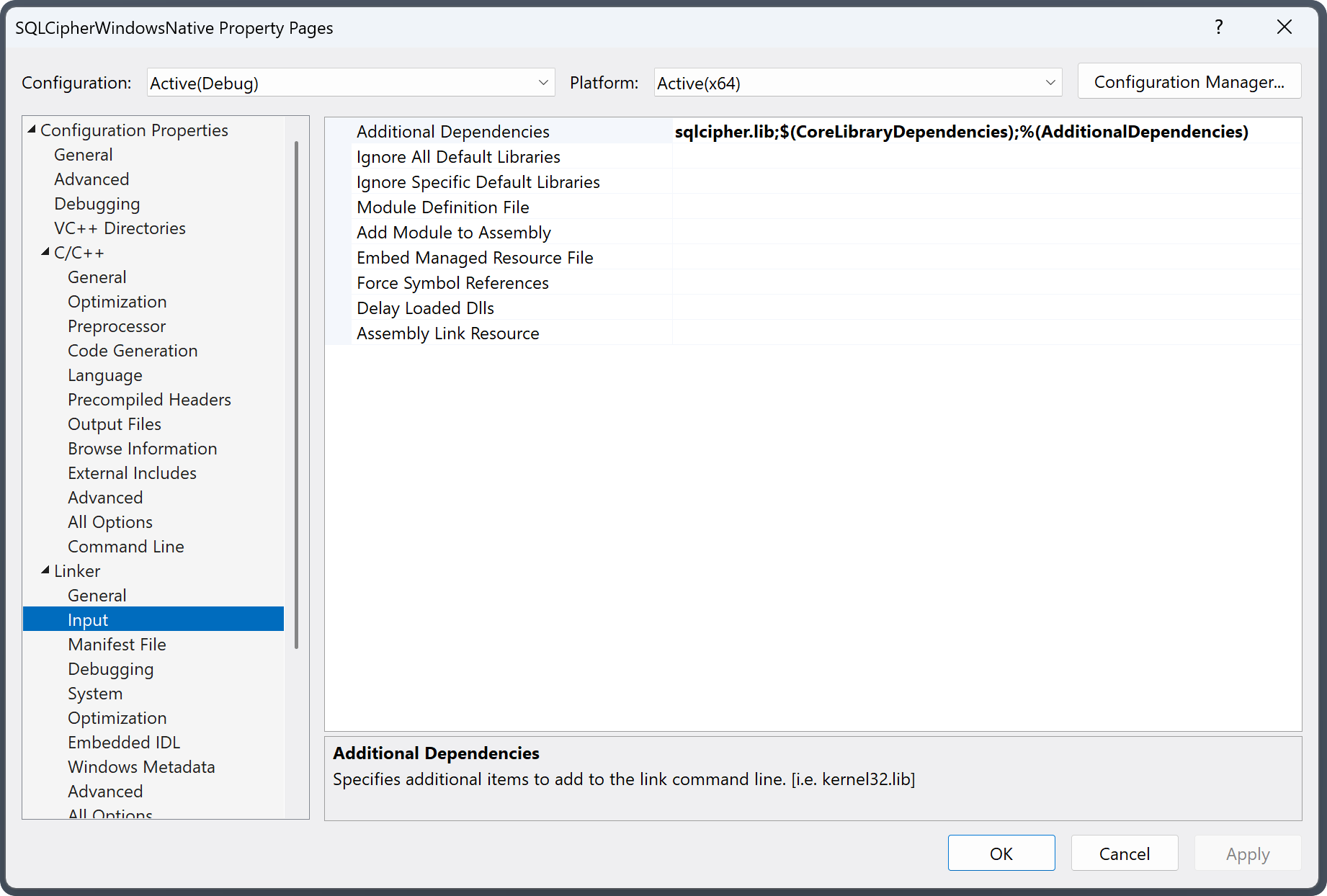The width and height of the screenshot is (1327, 896).
Task: Open the Language page
Action: coord(105,375)
